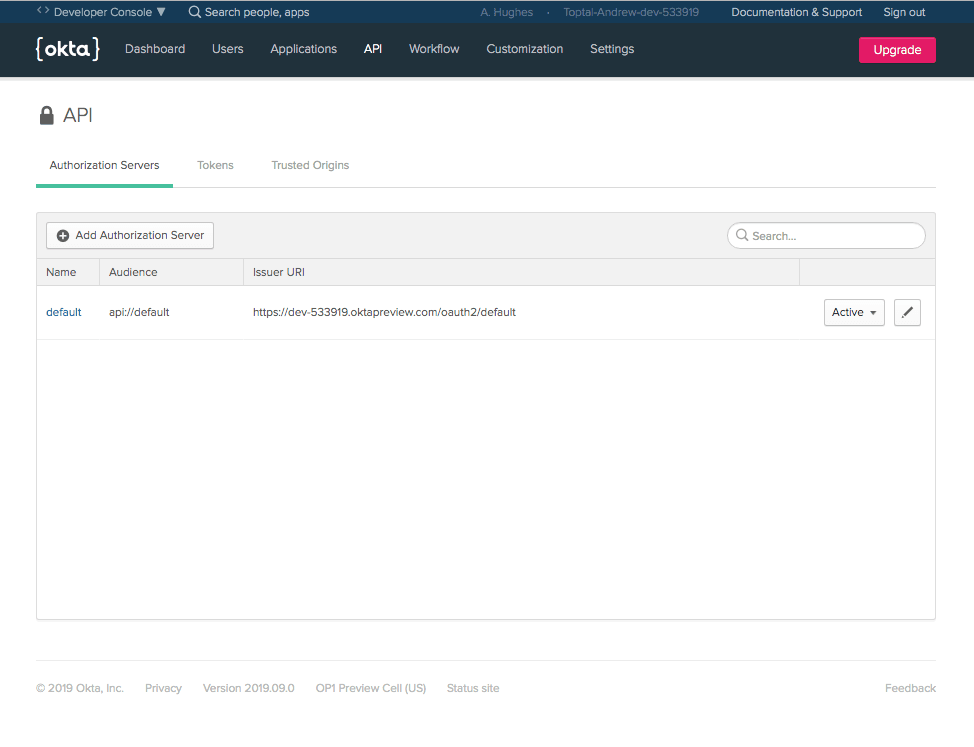Click the Feedback link
This screenshot has width=974, height=747.
pos(910,688)
